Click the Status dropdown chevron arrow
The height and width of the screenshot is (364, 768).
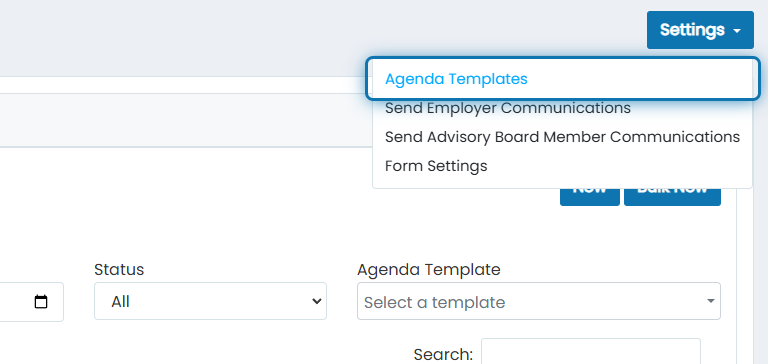316,301
